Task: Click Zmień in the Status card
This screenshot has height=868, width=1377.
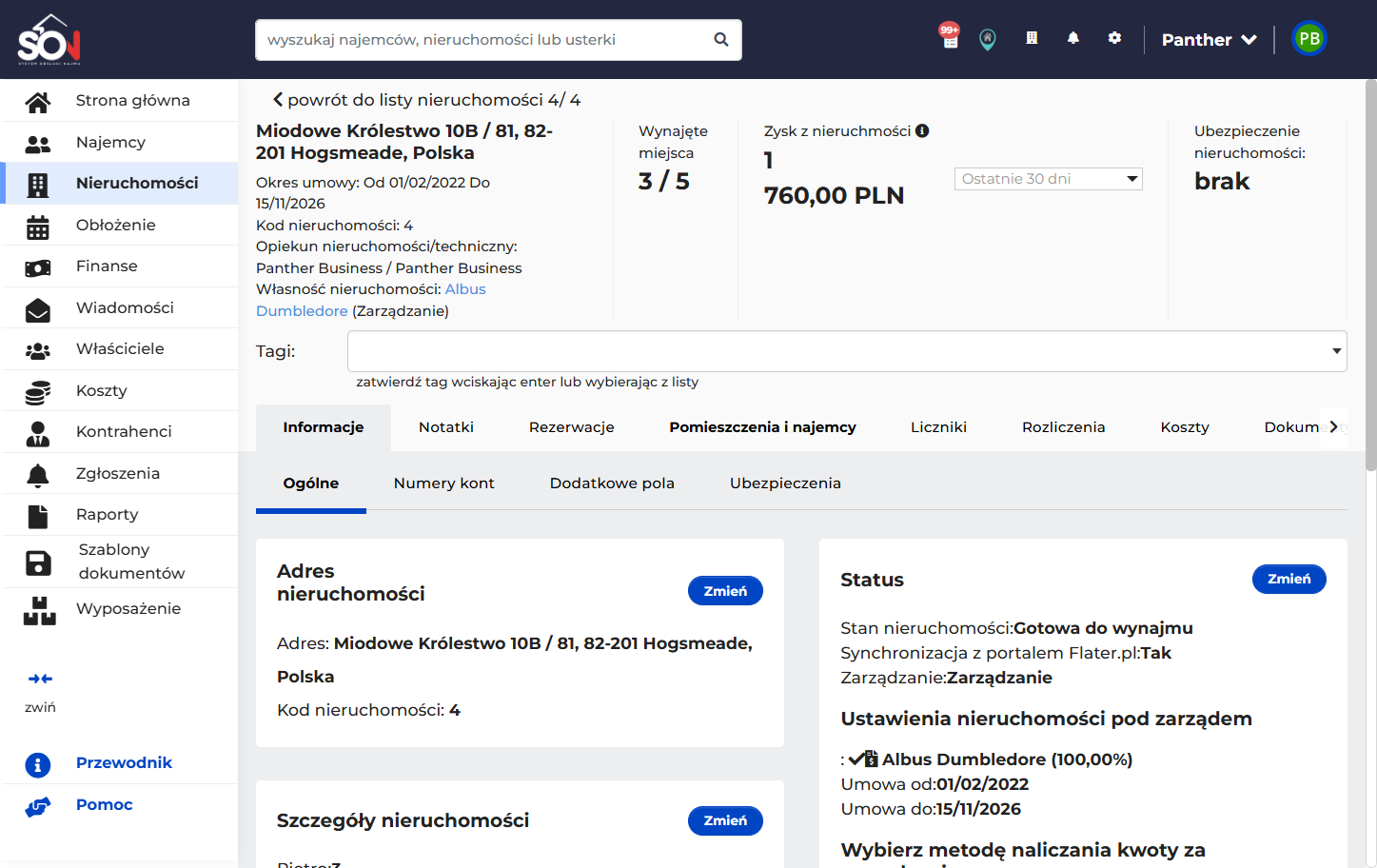Action: point(1289,579)
